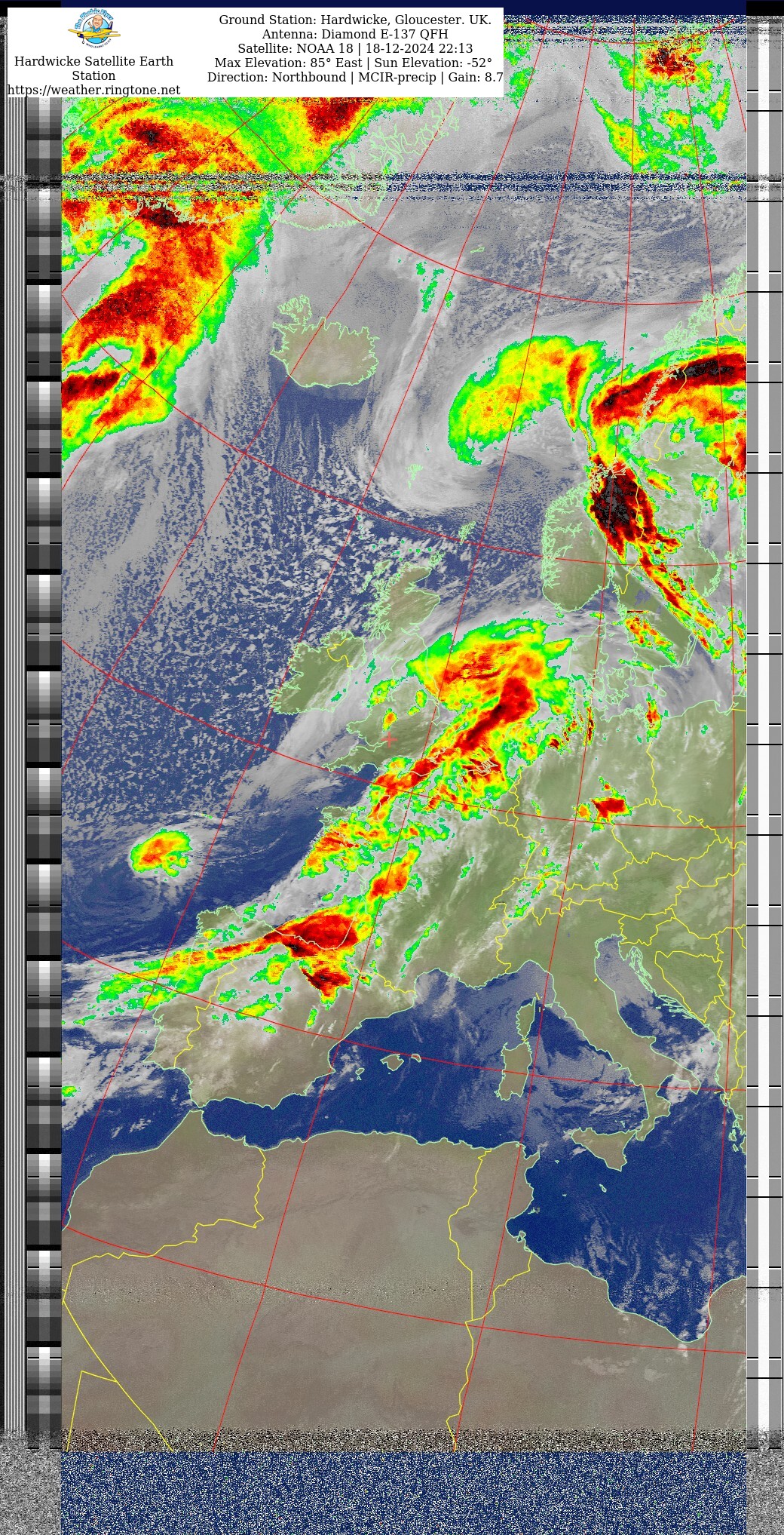Click the isolated precipitation cell in the Atlantic

click(x=160, y=852)
